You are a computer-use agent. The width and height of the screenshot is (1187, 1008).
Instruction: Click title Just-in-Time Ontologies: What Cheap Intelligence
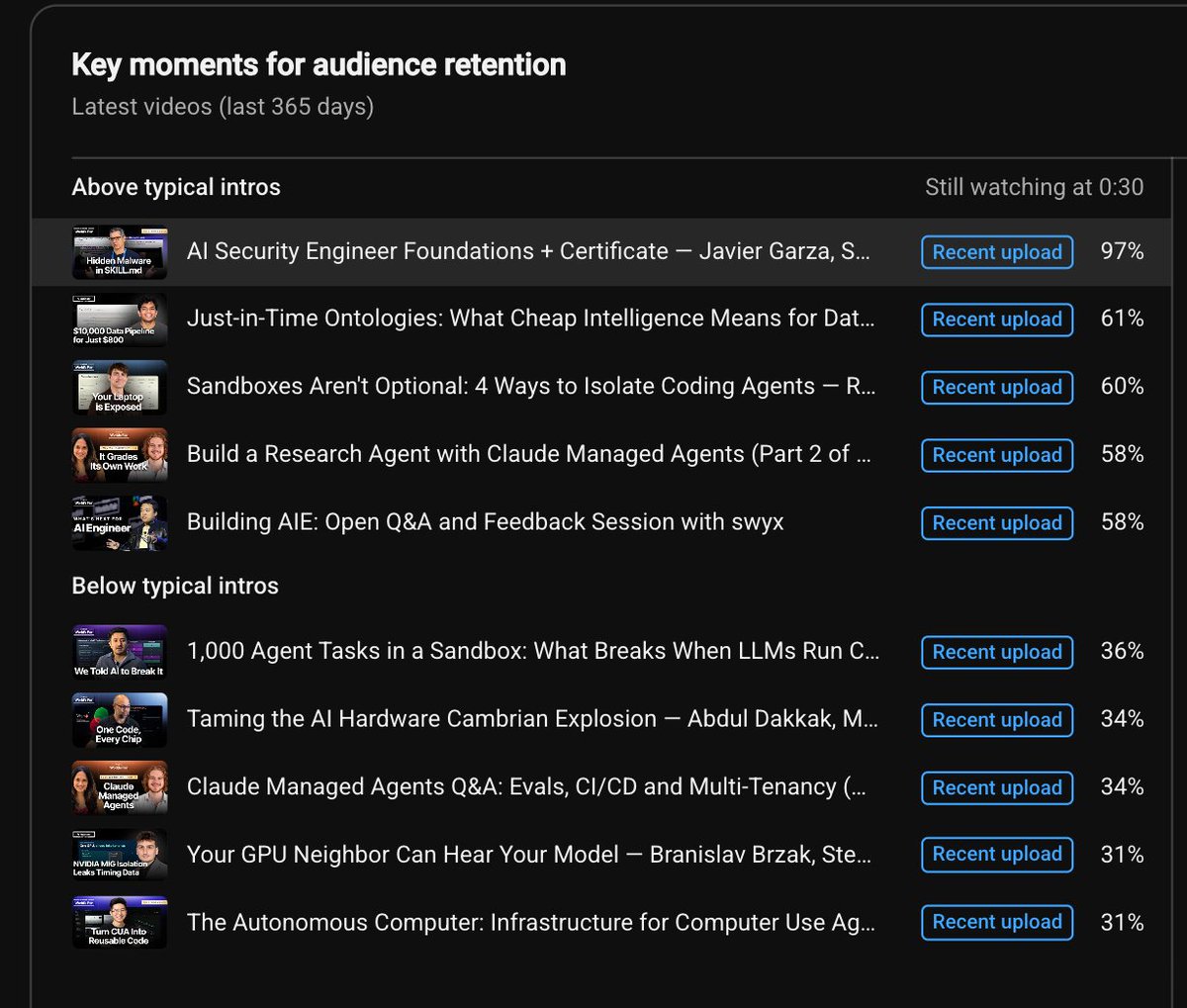pos(530,319)
